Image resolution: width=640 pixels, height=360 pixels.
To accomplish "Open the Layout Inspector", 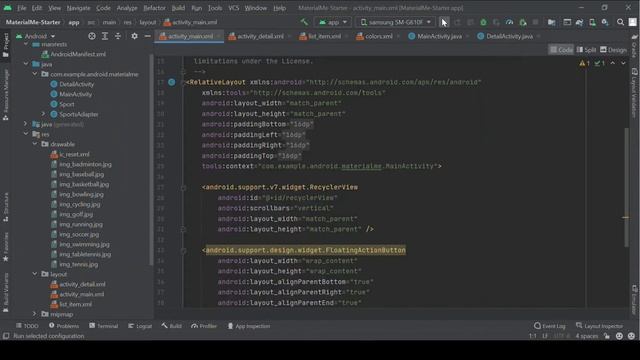I will [599, 326].
